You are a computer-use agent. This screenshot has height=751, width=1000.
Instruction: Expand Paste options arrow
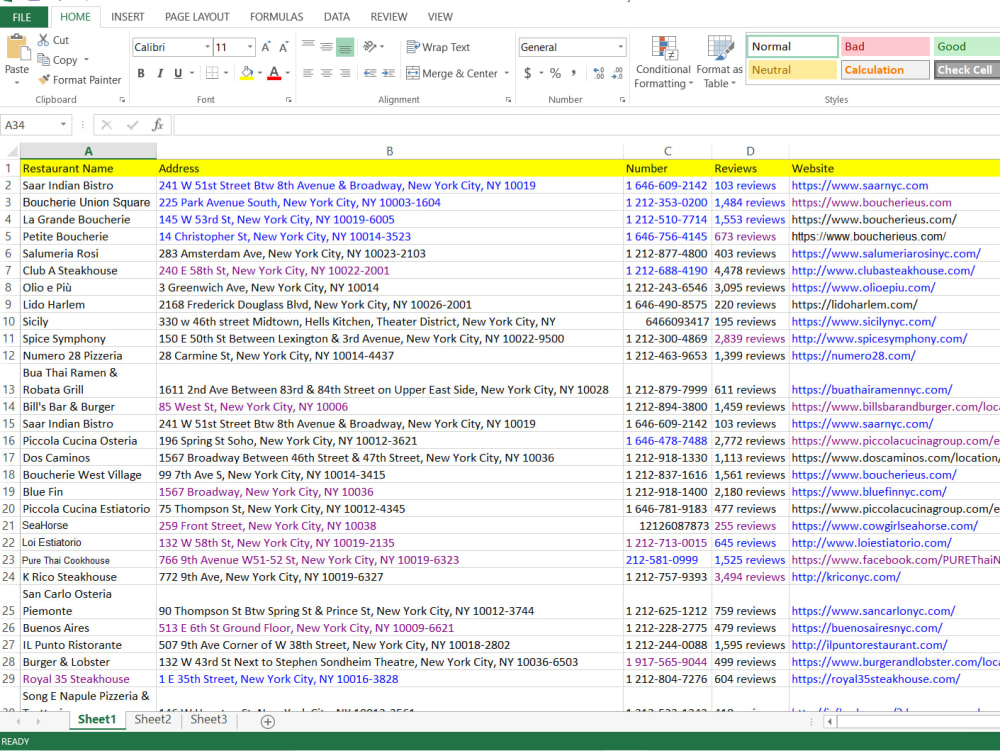pyautogui.click(x=17, y=82)
